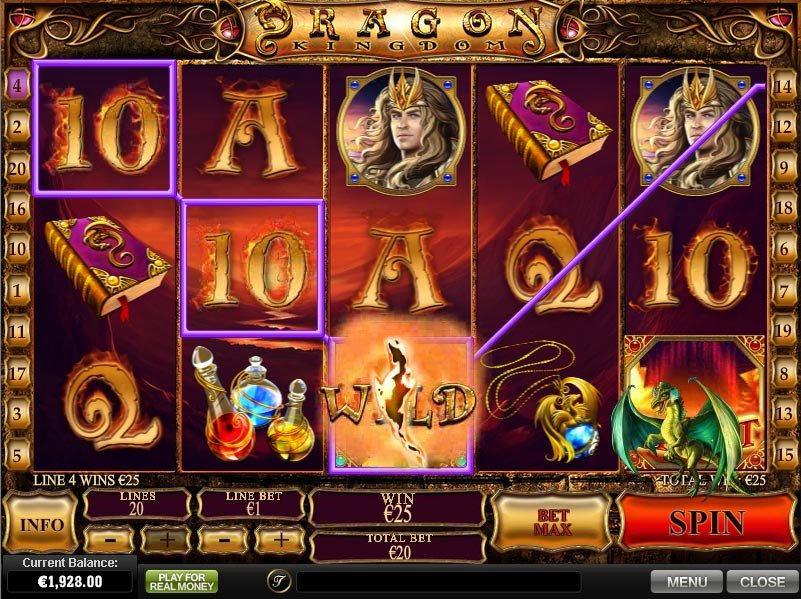This screenshot has width=801, height=599.
Task: Select payline number 4 marker
Action: [17, 85]
